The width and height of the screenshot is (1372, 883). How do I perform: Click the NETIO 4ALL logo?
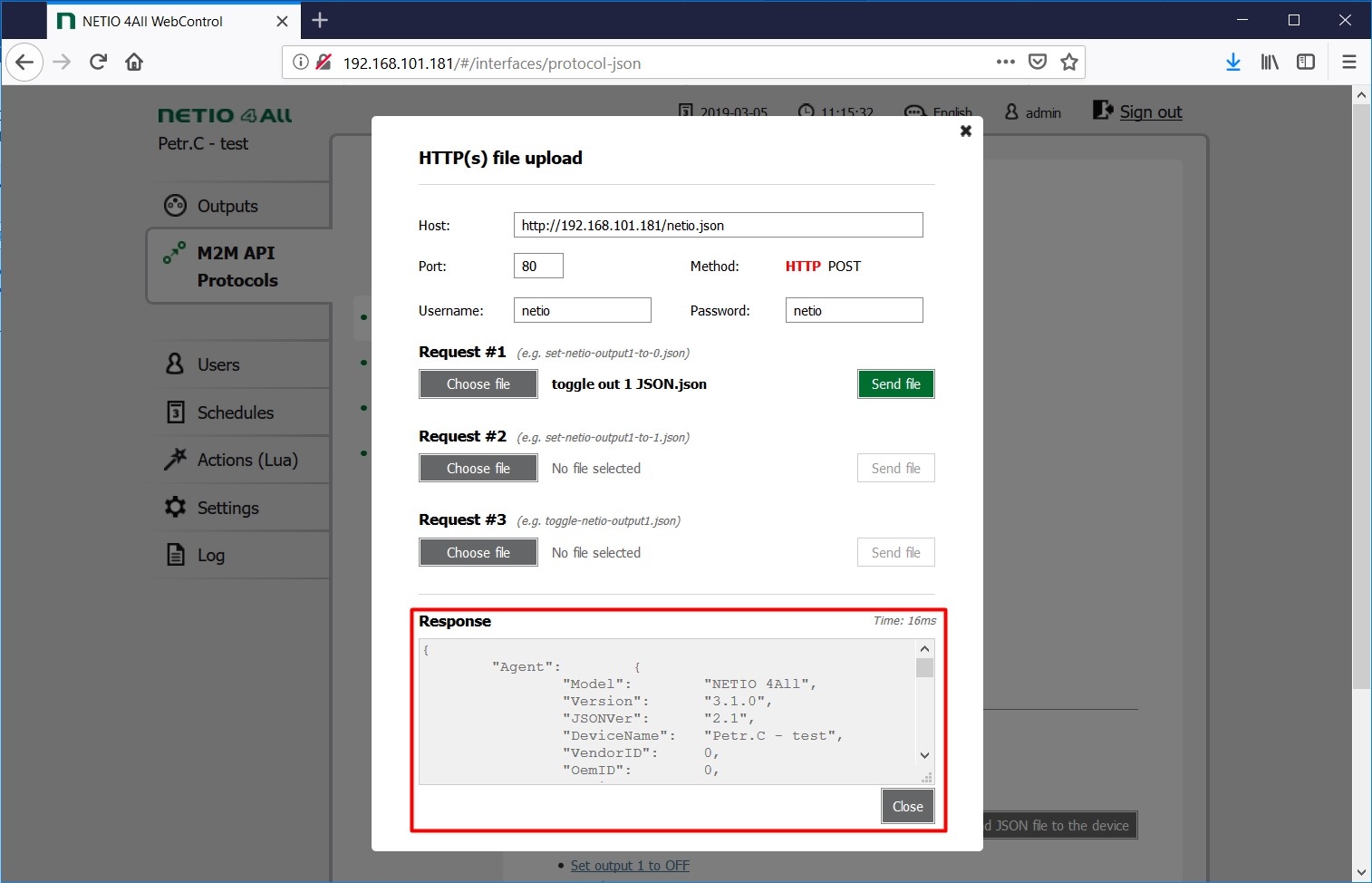[x=225, y=115]
